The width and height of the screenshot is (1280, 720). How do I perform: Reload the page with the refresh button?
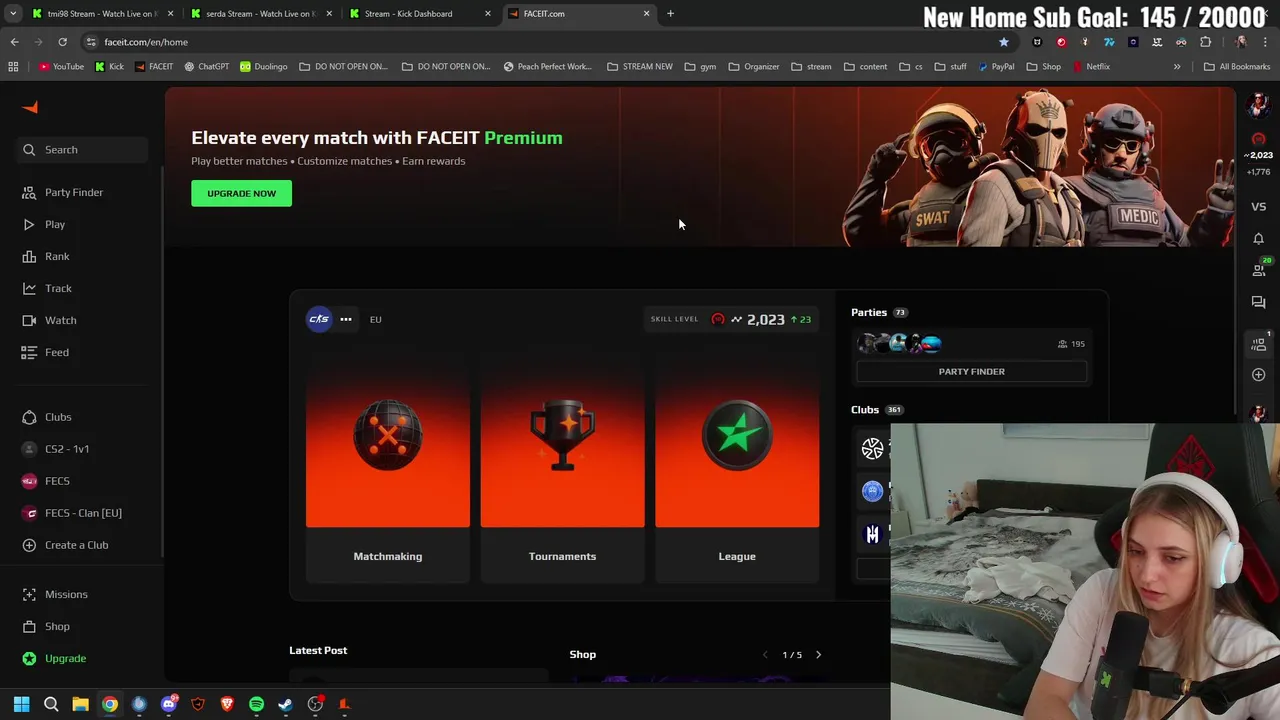[x=62, y=42]
